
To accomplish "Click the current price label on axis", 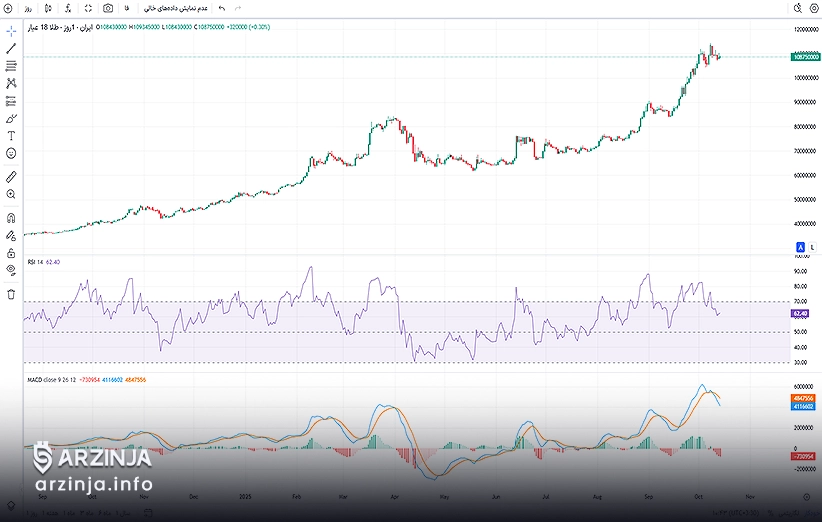I will tap(806, 57).
